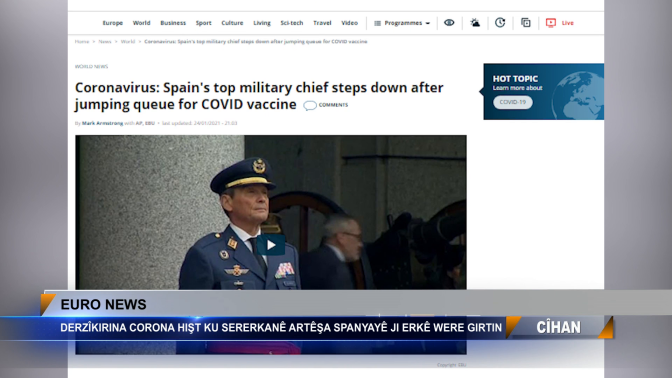Image resolution: width=672 pixels, height=378 pixels.
Task: Click the News breadcrumb link
Action: (105, 42)
